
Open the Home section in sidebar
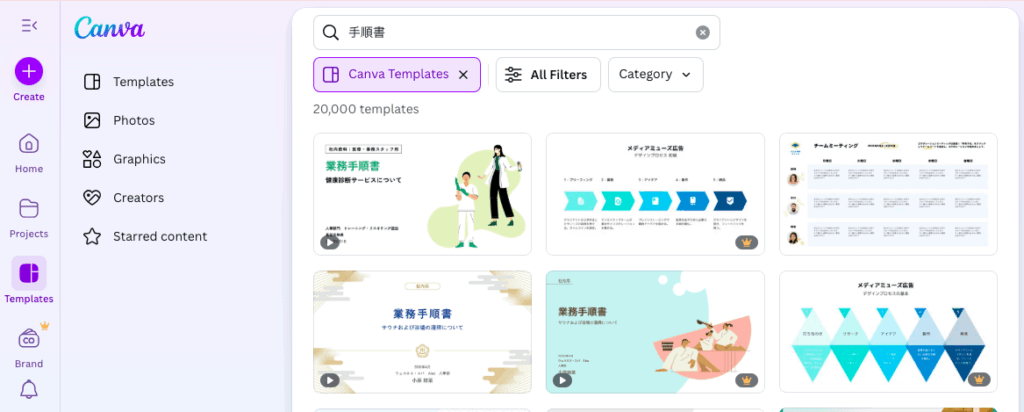tap(29, 144)
